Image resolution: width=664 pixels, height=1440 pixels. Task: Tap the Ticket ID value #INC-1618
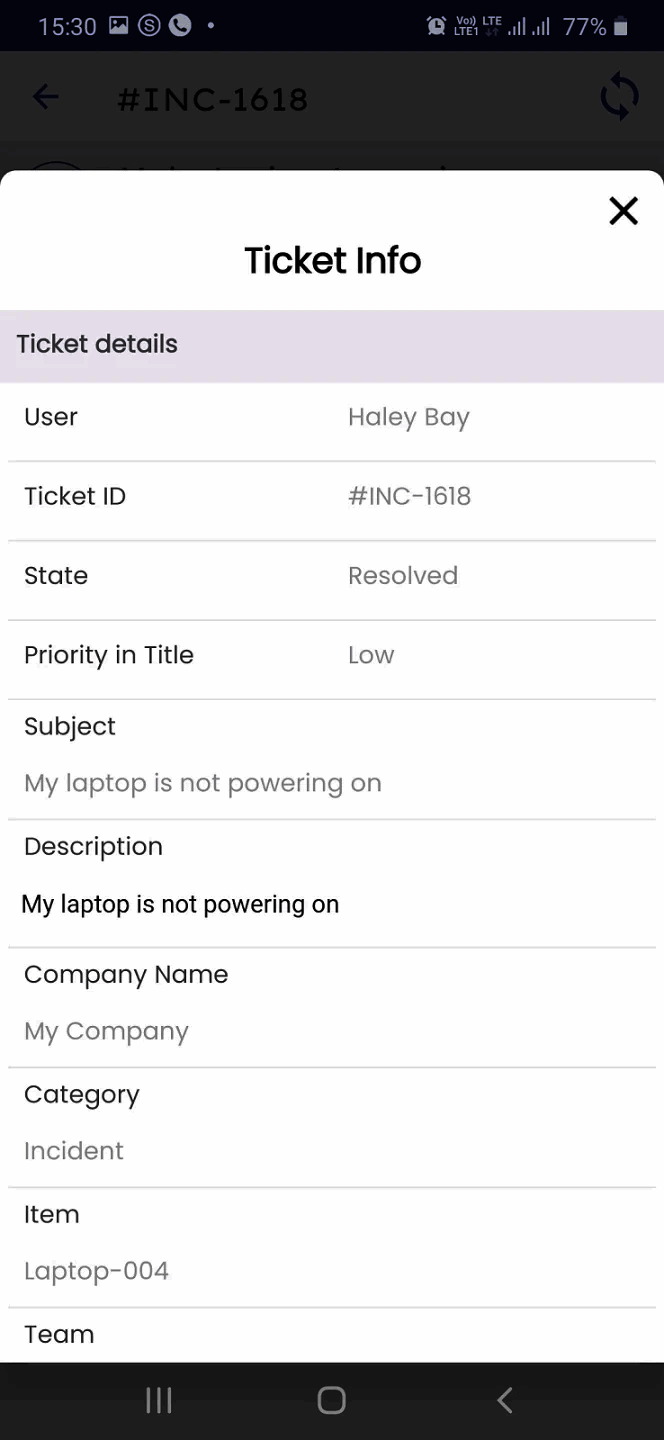pos(409,496)
